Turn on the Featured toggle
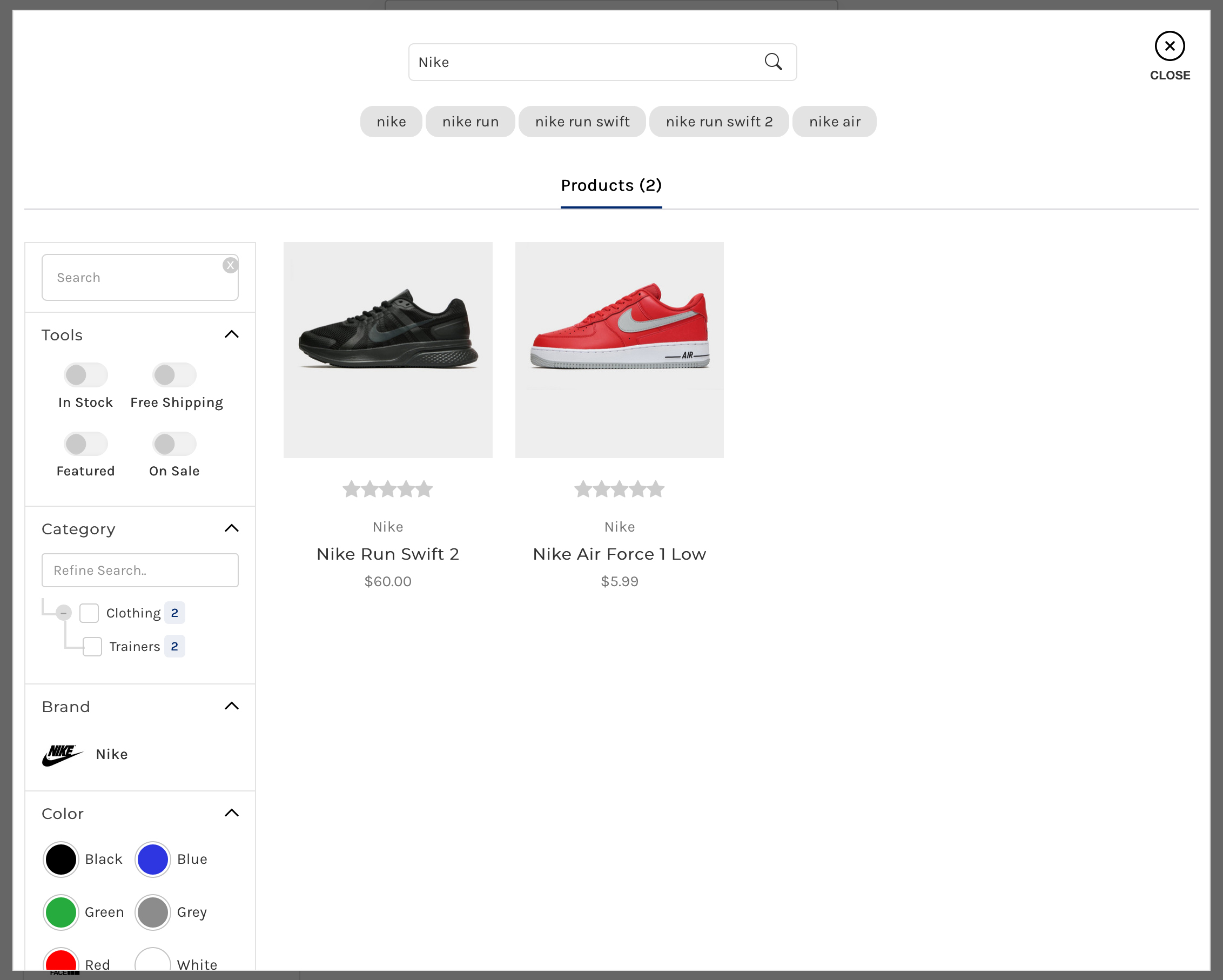This screenshot has width=1223, height=980. (x=86, y=444)
